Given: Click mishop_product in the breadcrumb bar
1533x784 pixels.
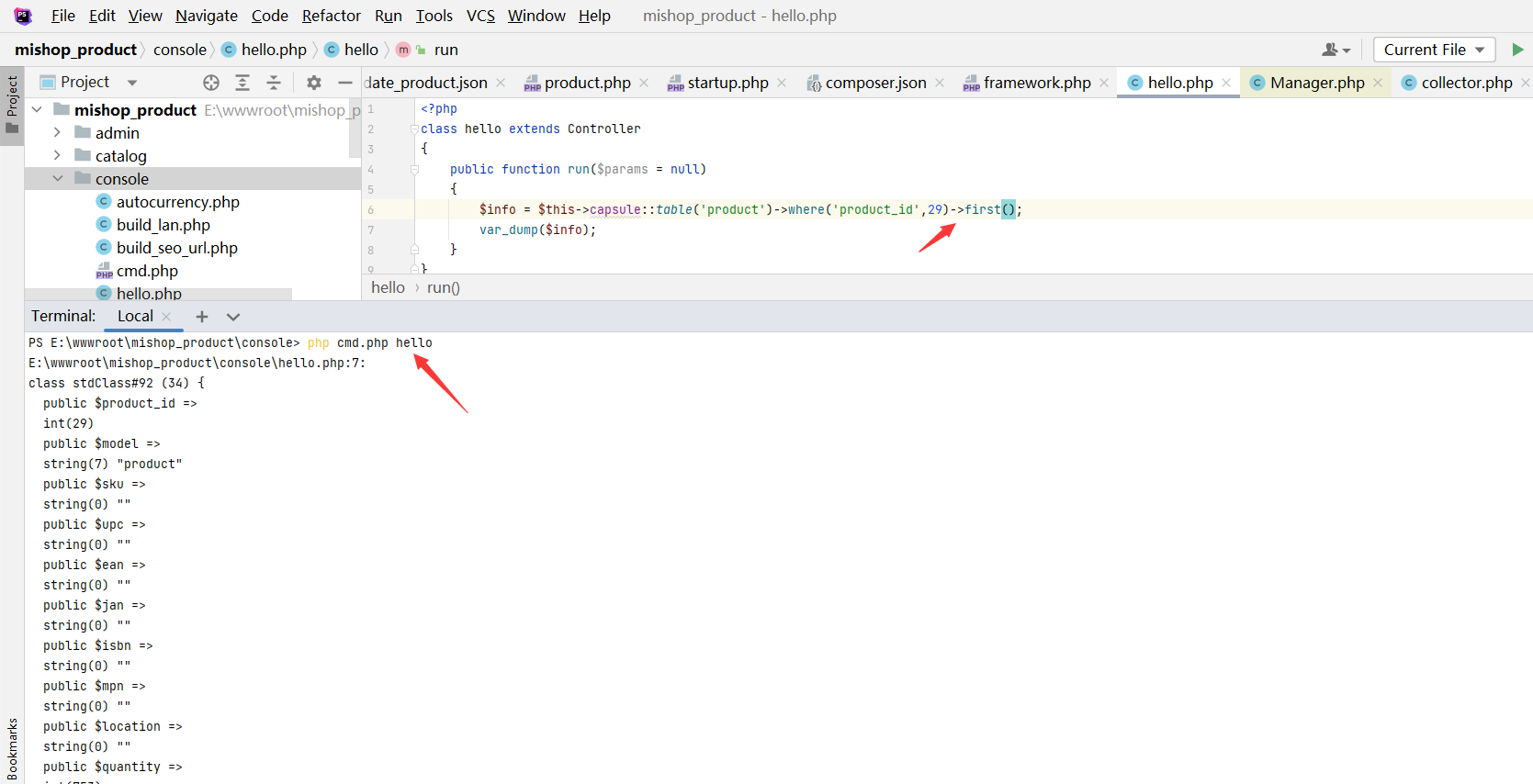Looking at the screenshot, I should pos(75,50).
